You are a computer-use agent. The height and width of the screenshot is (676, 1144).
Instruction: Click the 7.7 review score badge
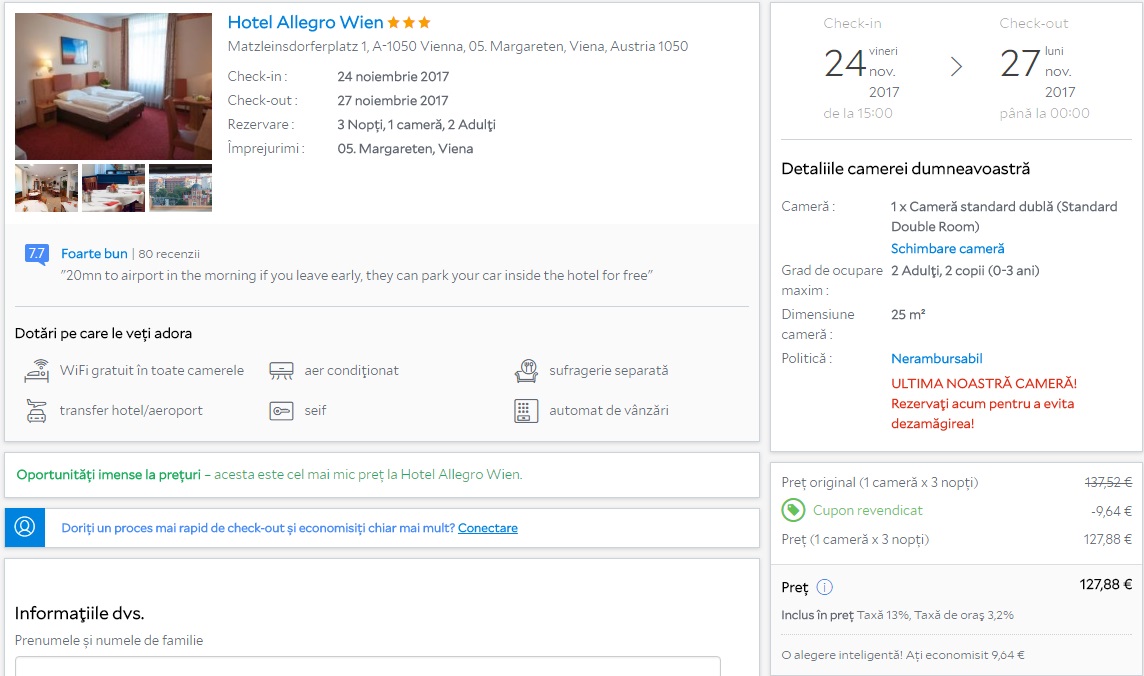pyautogui.click(x=37, y=254)
